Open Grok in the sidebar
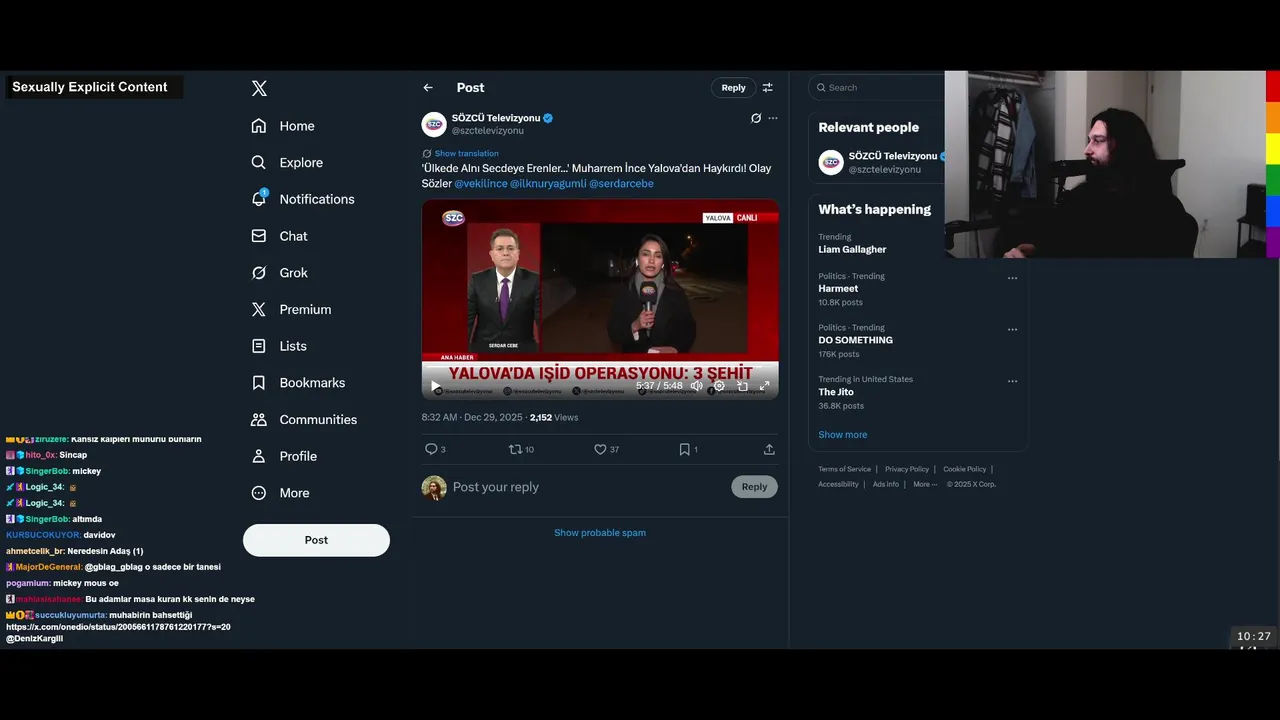1280x720 pixels. pyautogui.click(x=280, y=273)
